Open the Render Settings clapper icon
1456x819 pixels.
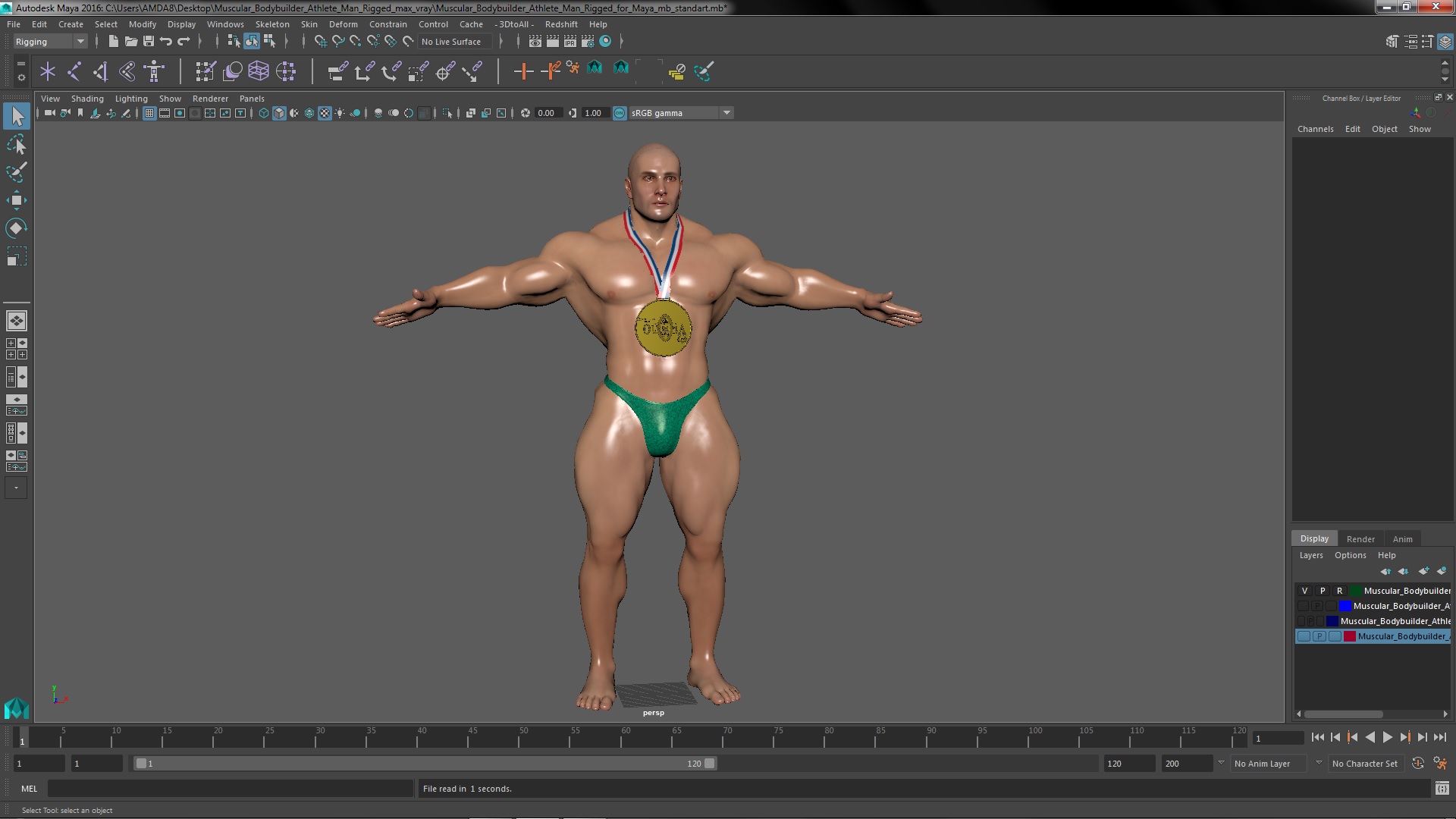588,41
